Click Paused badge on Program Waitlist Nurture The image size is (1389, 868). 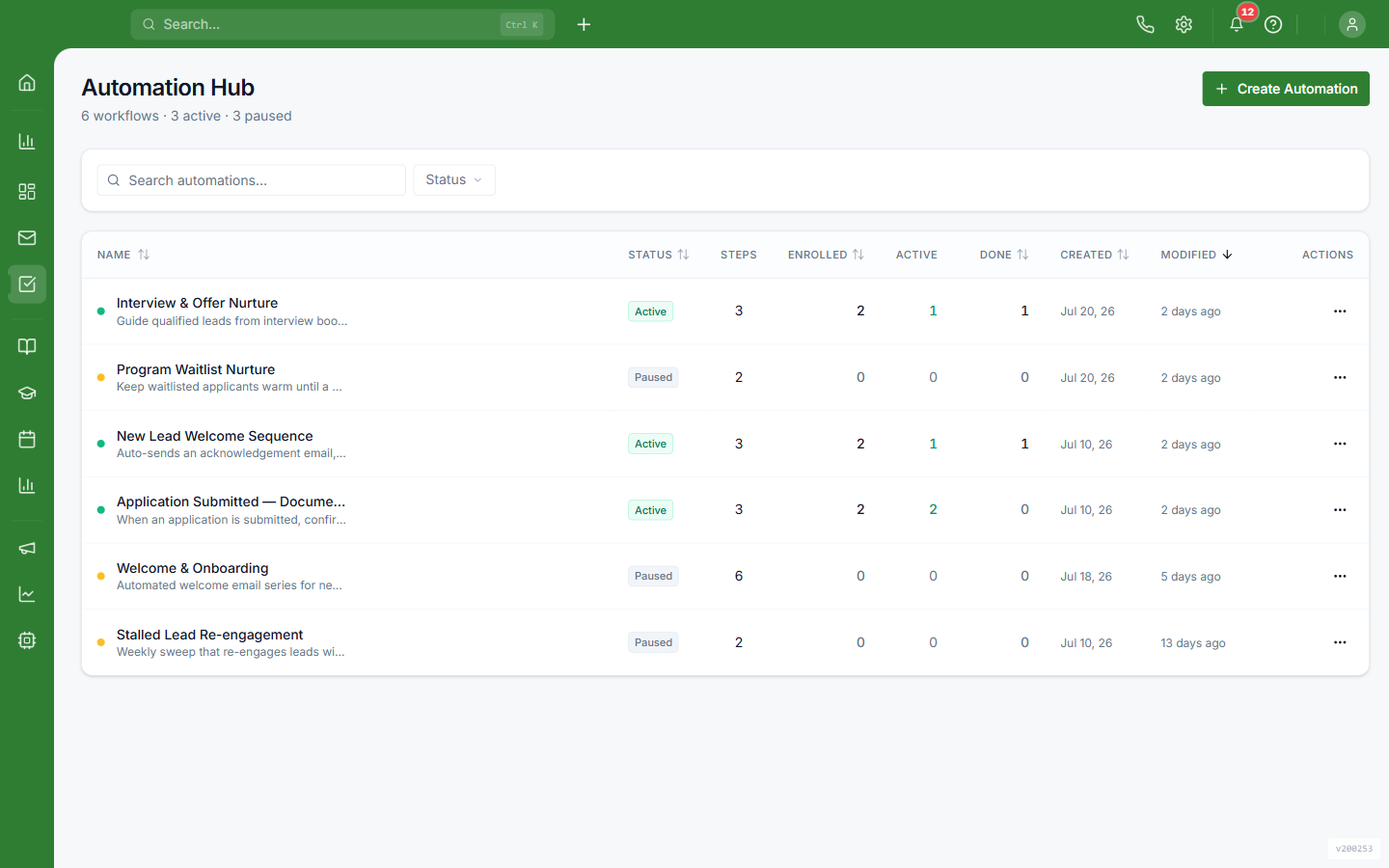(x=653, y=378)
